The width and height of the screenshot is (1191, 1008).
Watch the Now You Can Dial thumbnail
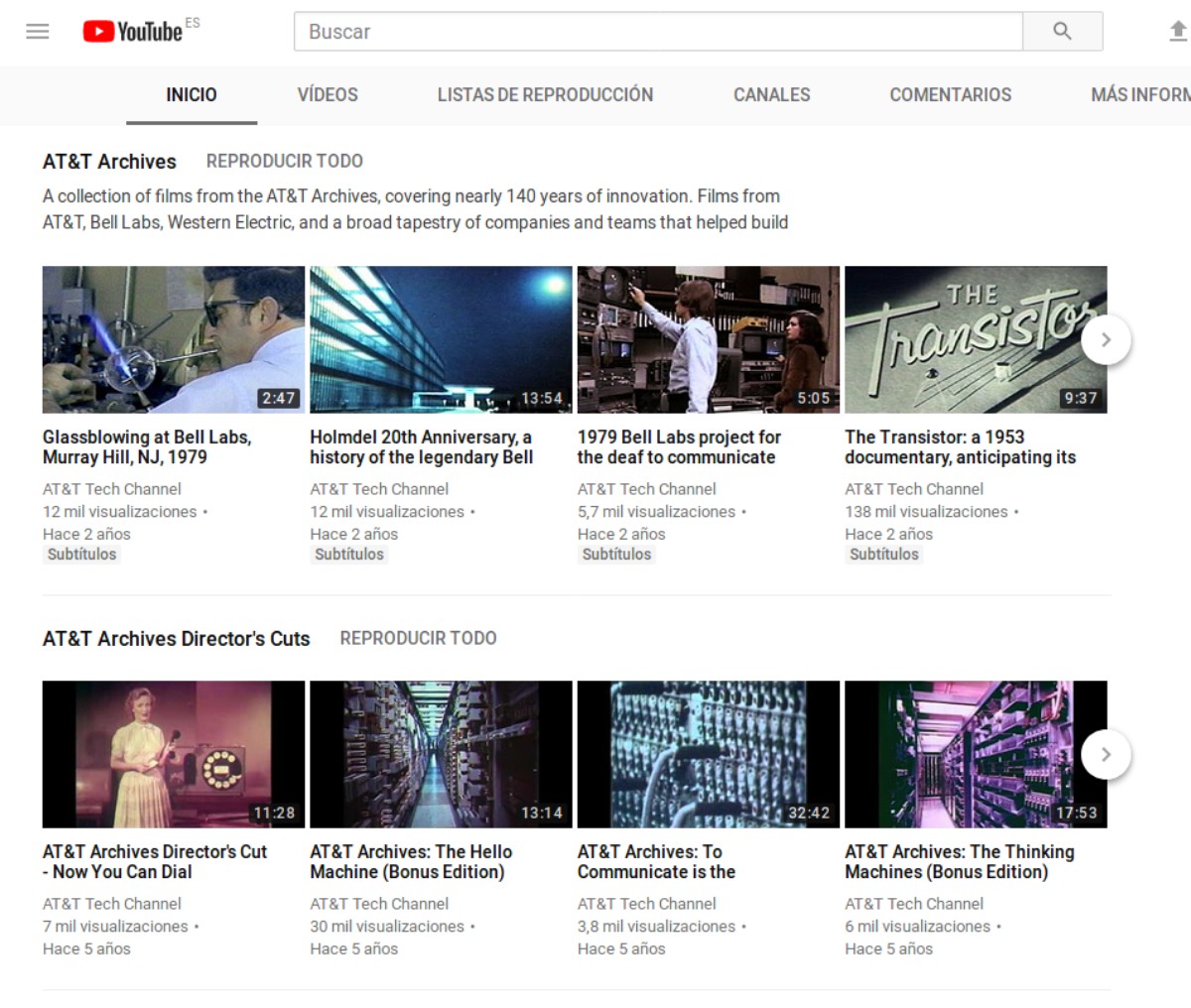(x=174, y=754)
